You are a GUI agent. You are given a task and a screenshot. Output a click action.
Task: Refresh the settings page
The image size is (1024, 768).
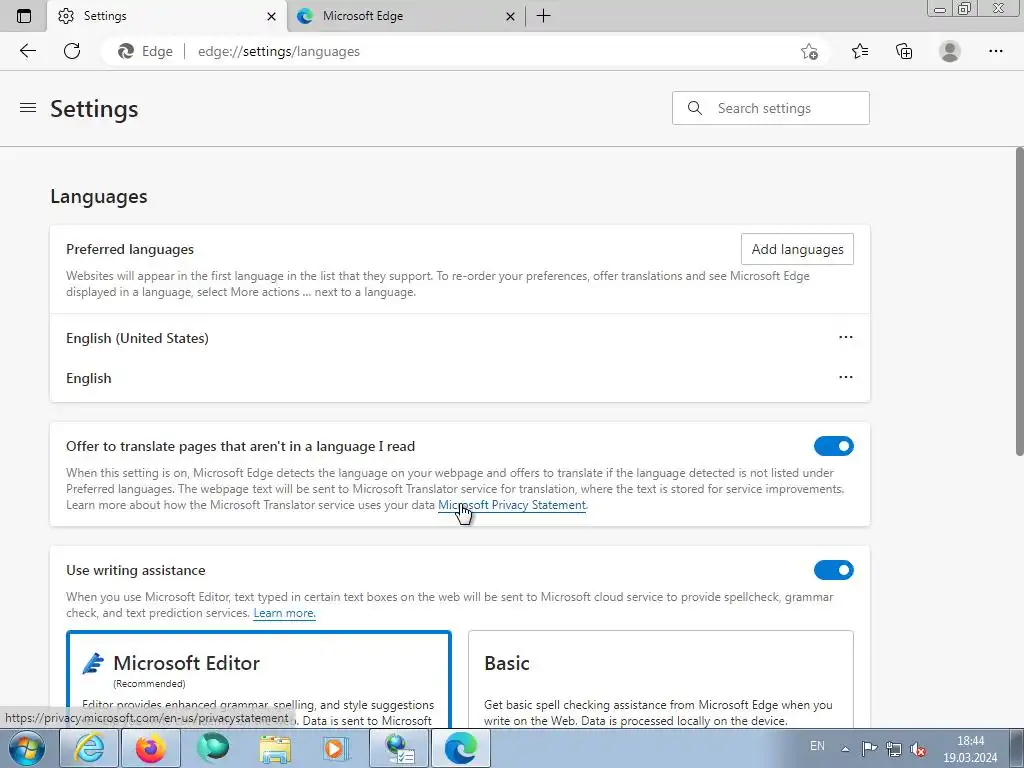coord(72,51)
